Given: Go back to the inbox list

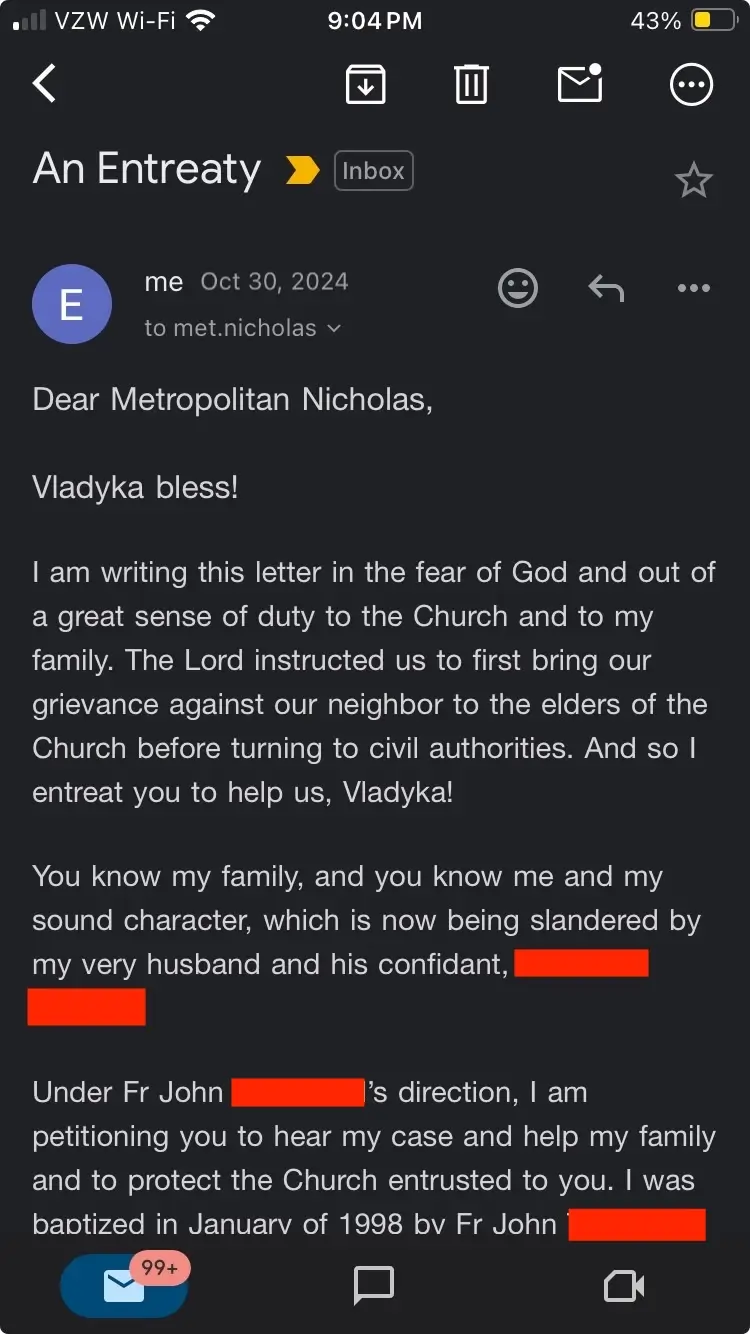Looking at the screenshot, I should click(45, 84).
